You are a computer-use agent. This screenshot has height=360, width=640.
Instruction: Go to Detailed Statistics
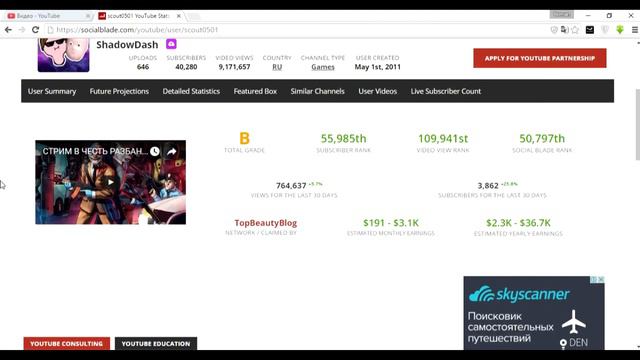tap(191, 91)
